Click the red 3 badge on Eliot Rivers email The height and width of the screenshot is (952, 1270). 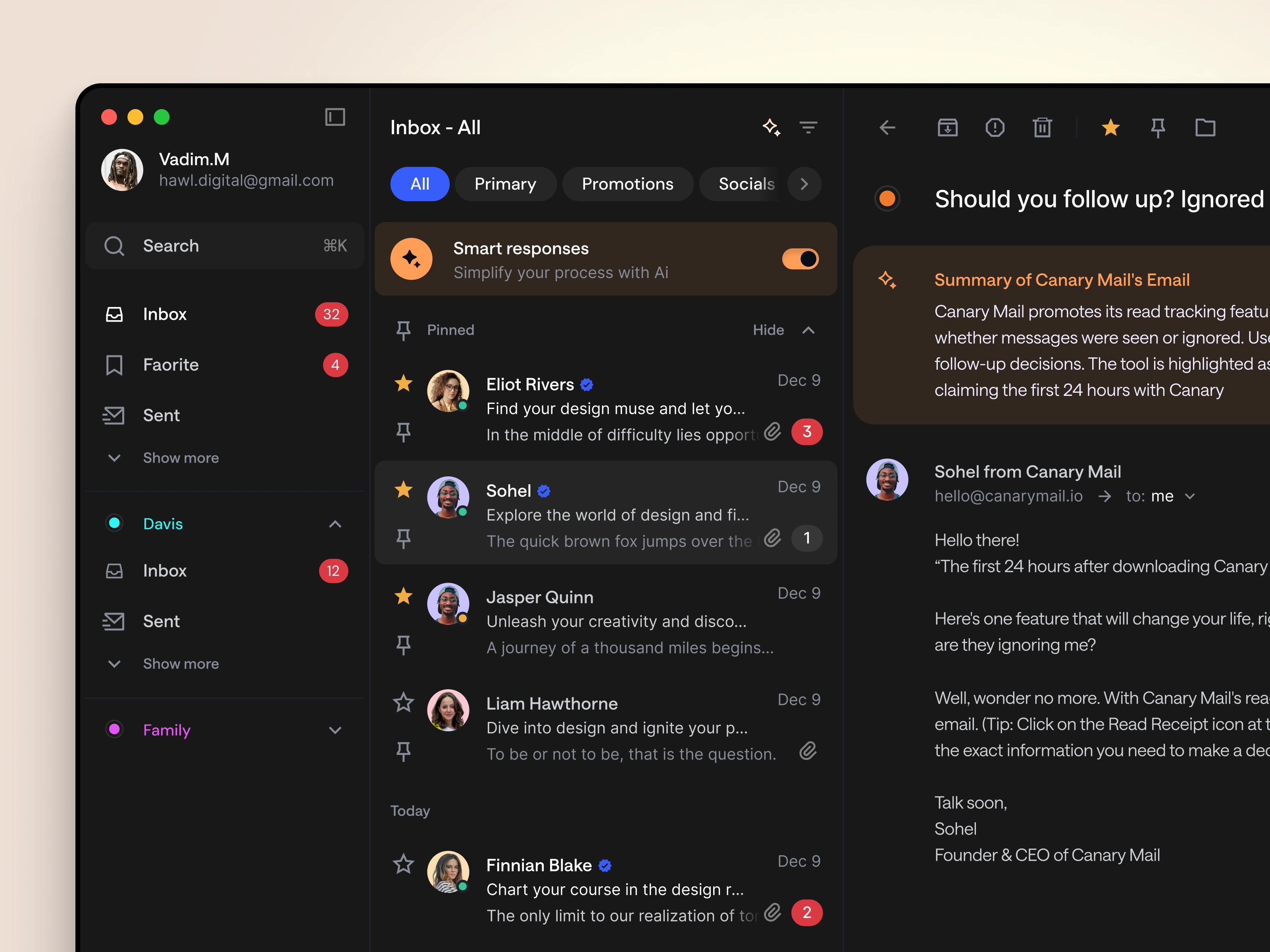(807, 432)
